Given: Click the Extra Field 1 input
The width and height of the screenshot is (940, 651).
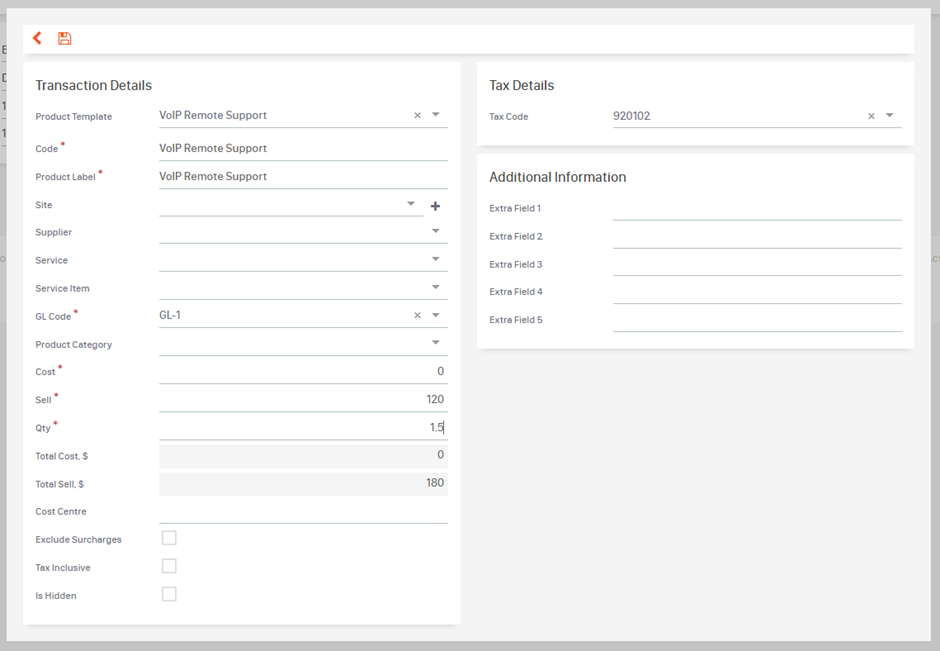Looking at the screenshot, I should [757, 209].
